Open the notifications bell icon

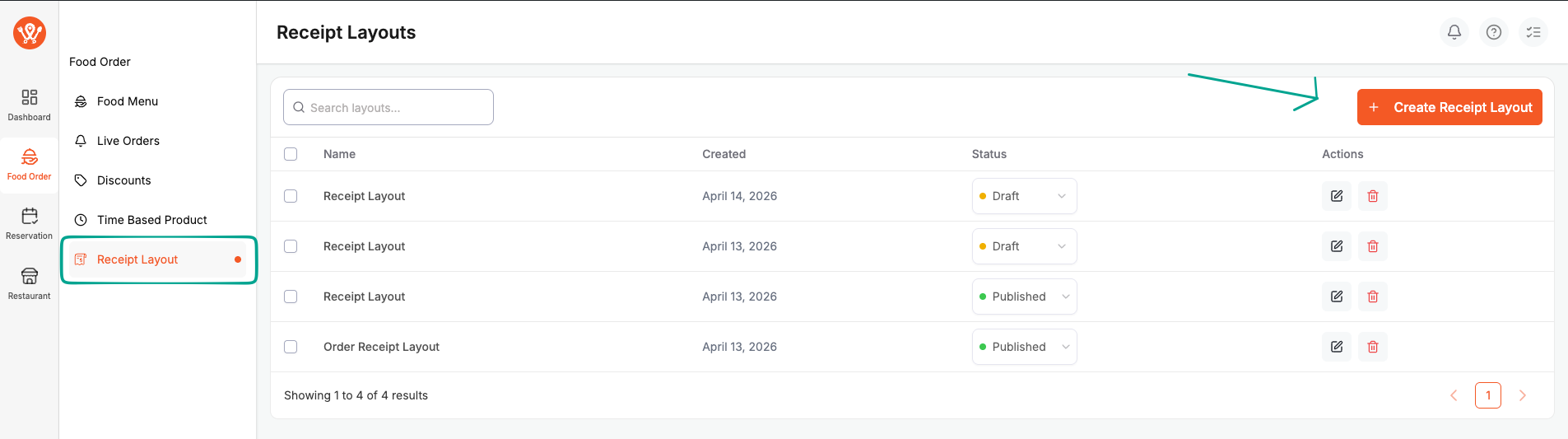(x=1454, y=32)
